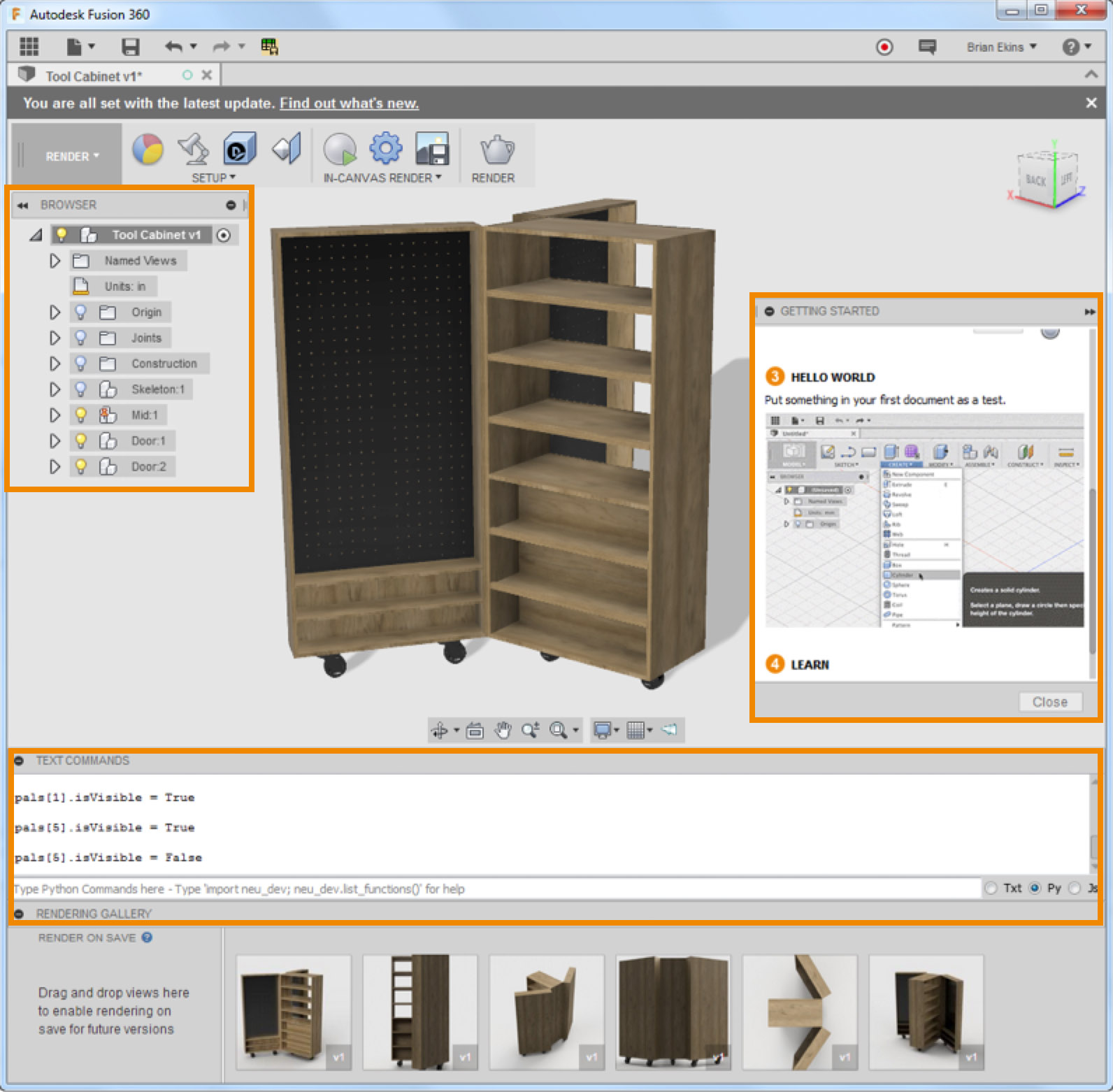Screen dimensions: 1113x1092
Task: Toggle visibility lightbulb for Skeleton:1
Action: click(x=81, y=389)
